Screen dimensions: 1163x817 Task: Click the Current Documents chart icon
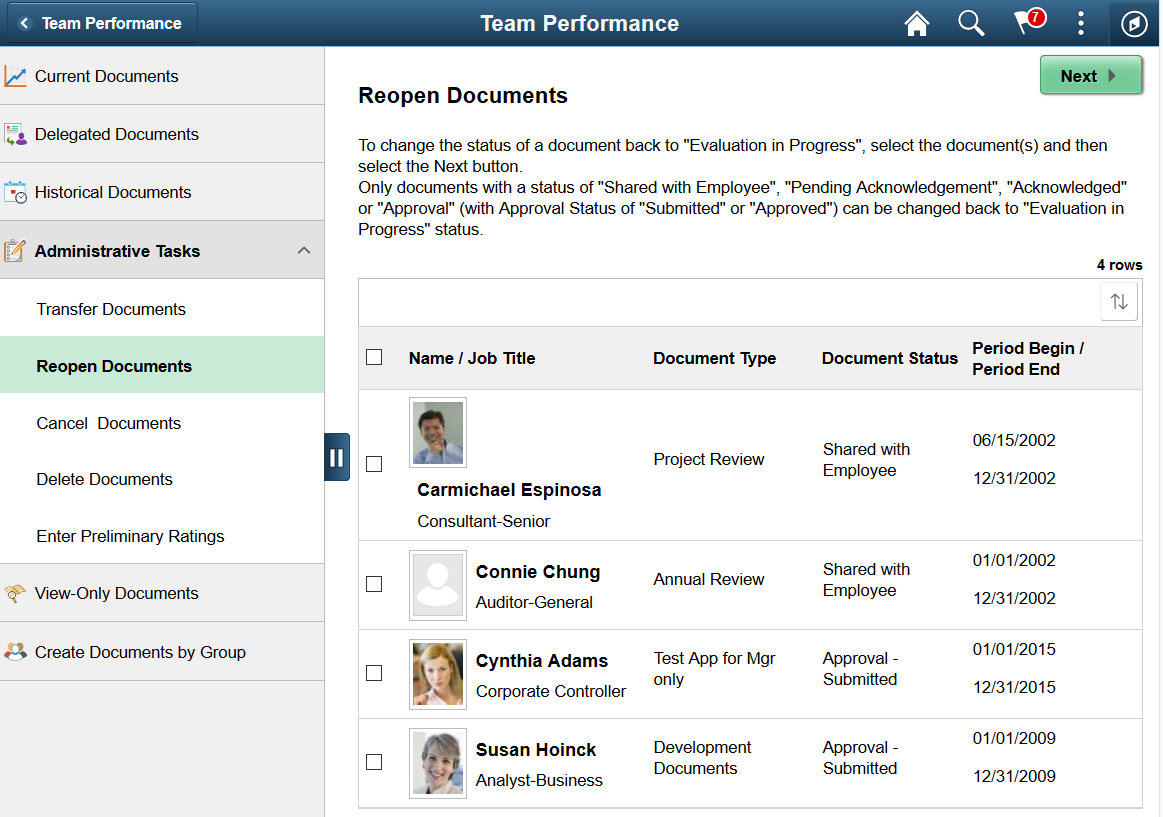15,76
